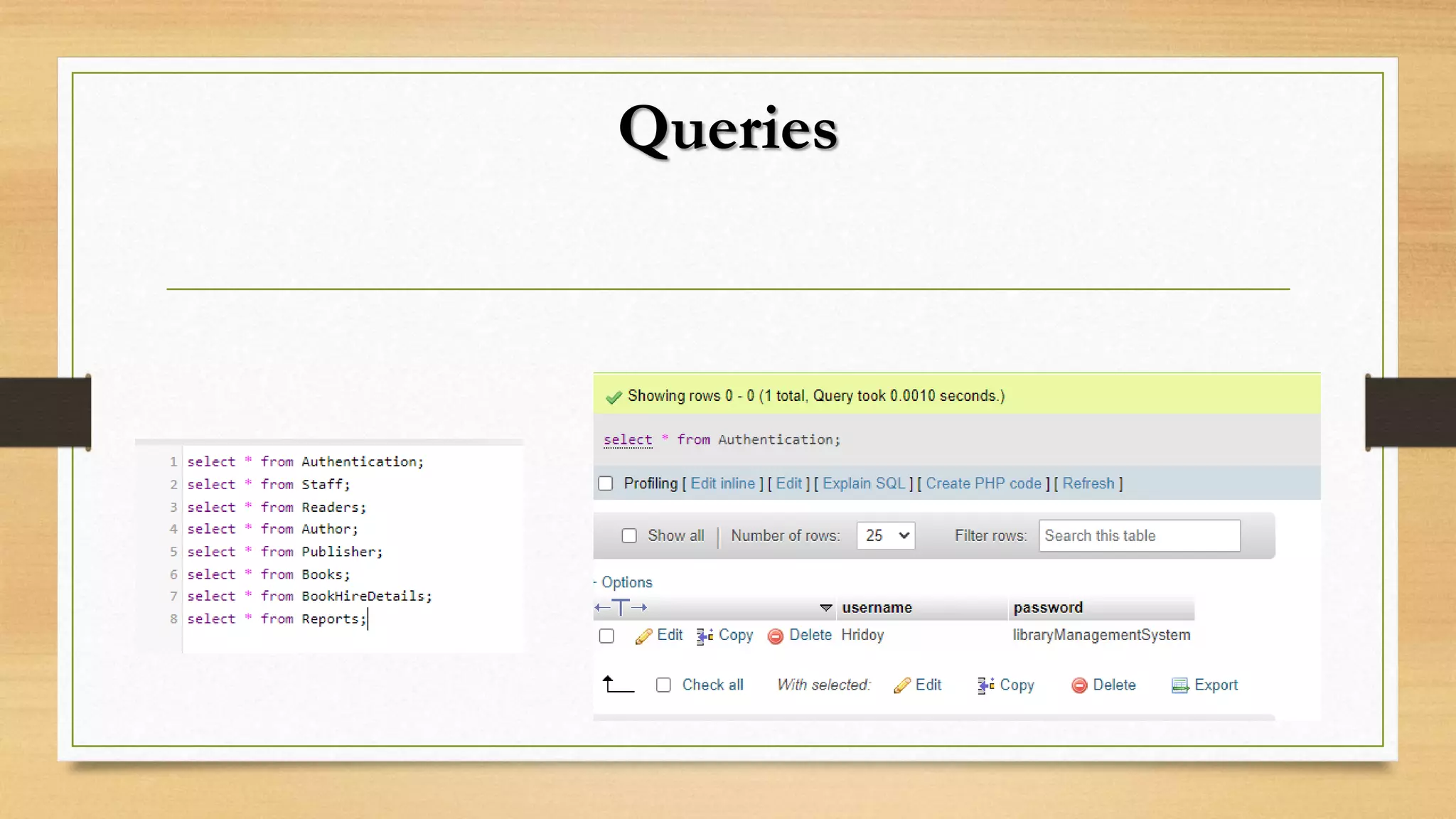Click the Refresh link
The height and width of the screenshot is (819, 1456).
(x=1088, y=483)
